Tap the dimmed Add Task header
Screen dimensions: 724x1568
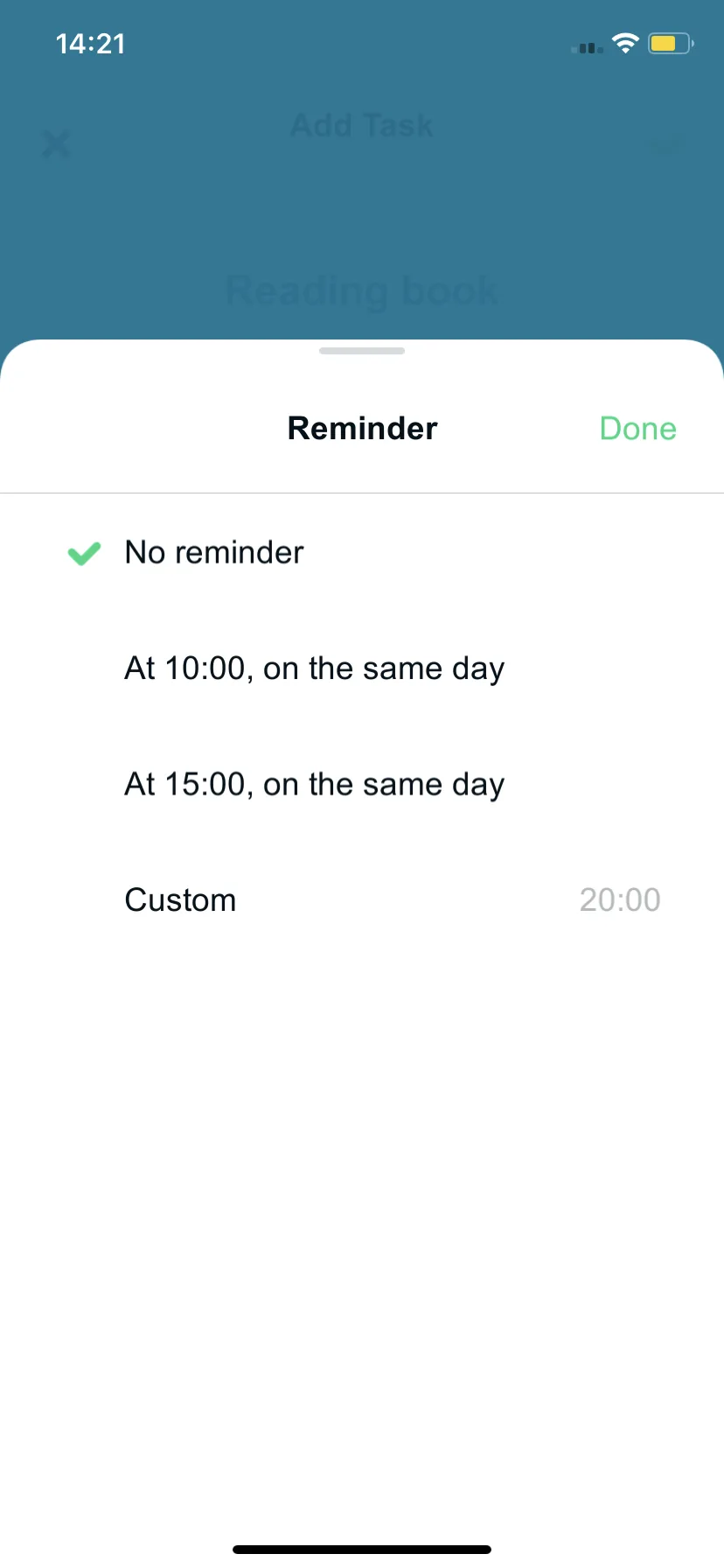[x=362, y=125]
